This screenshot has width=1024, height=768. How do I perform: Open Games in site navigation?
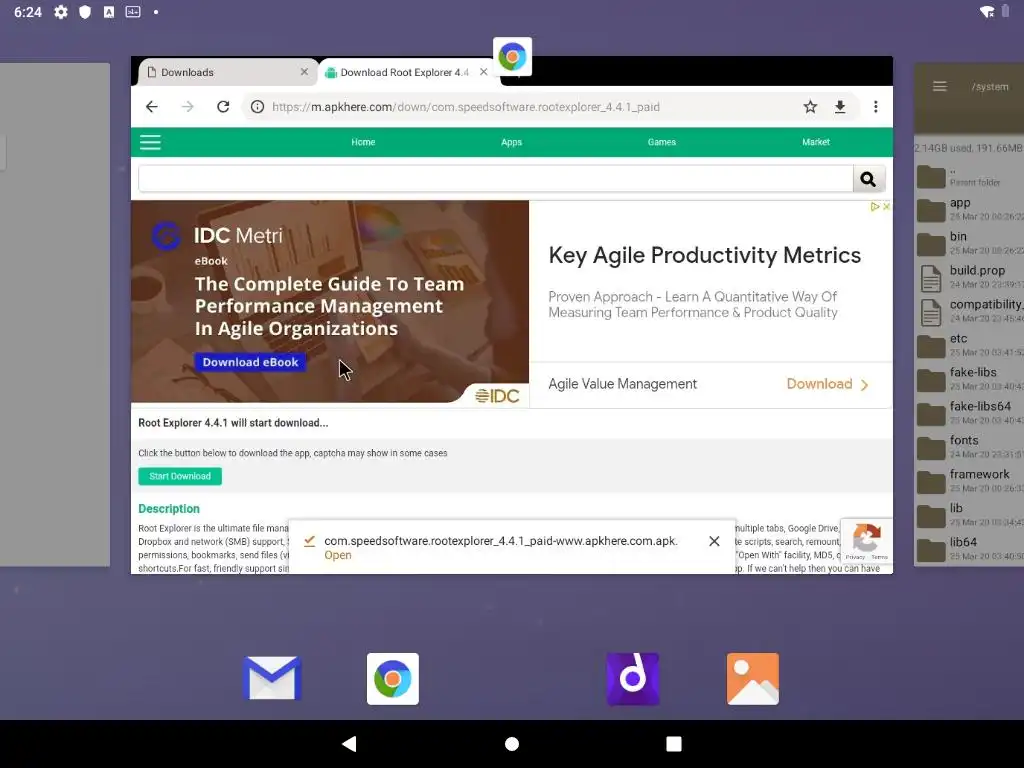[662, 142]
